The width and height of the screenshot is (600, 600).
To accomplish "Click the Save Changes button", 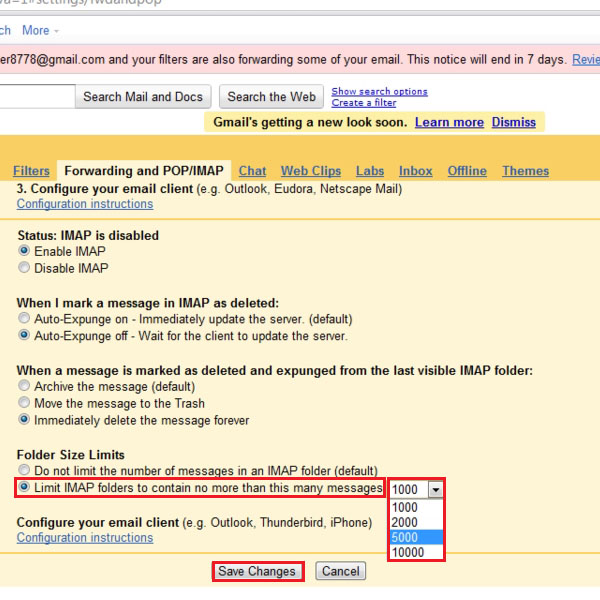I will coord(257,571).
